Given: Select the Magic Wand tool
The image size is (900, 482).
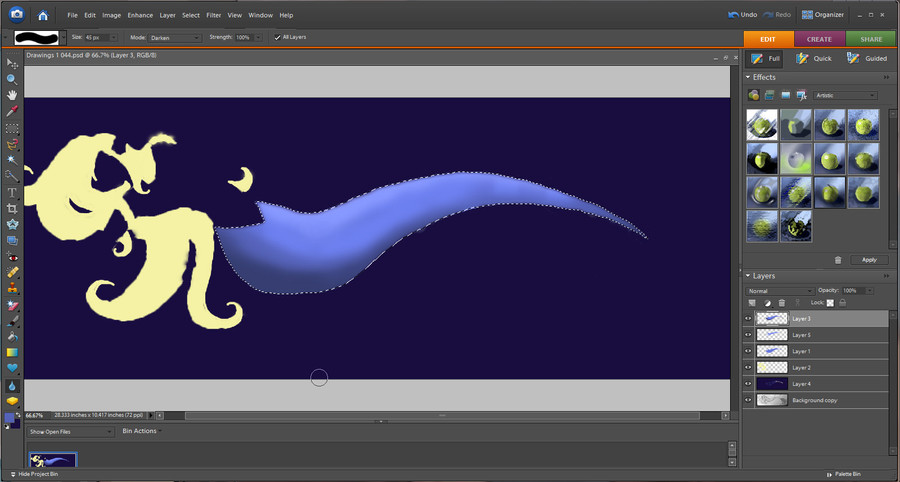Looking at the screenshot, I should click(x=12, y=160).
